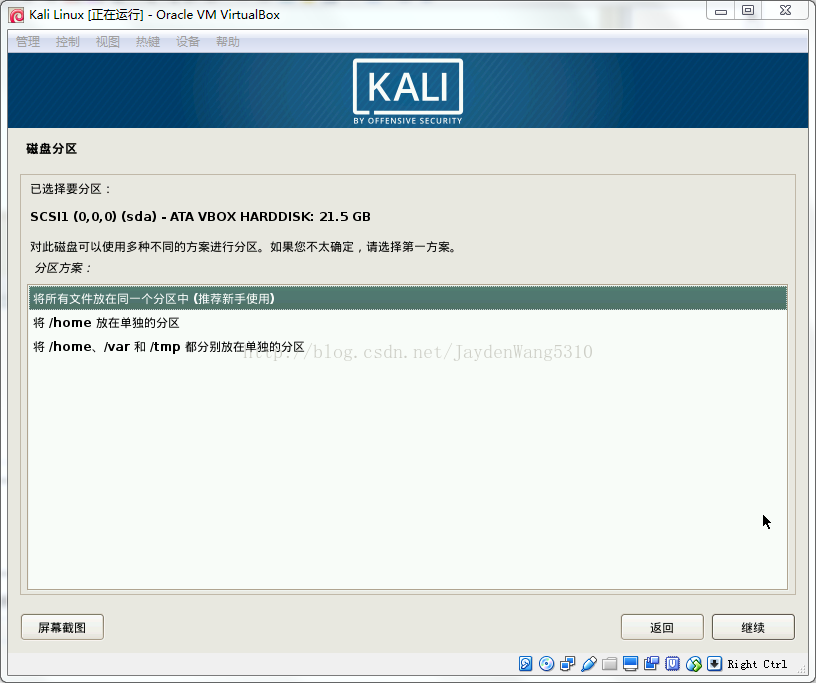
Task: Click the hard disk activity status icon
Action: (x=526, y=664)
